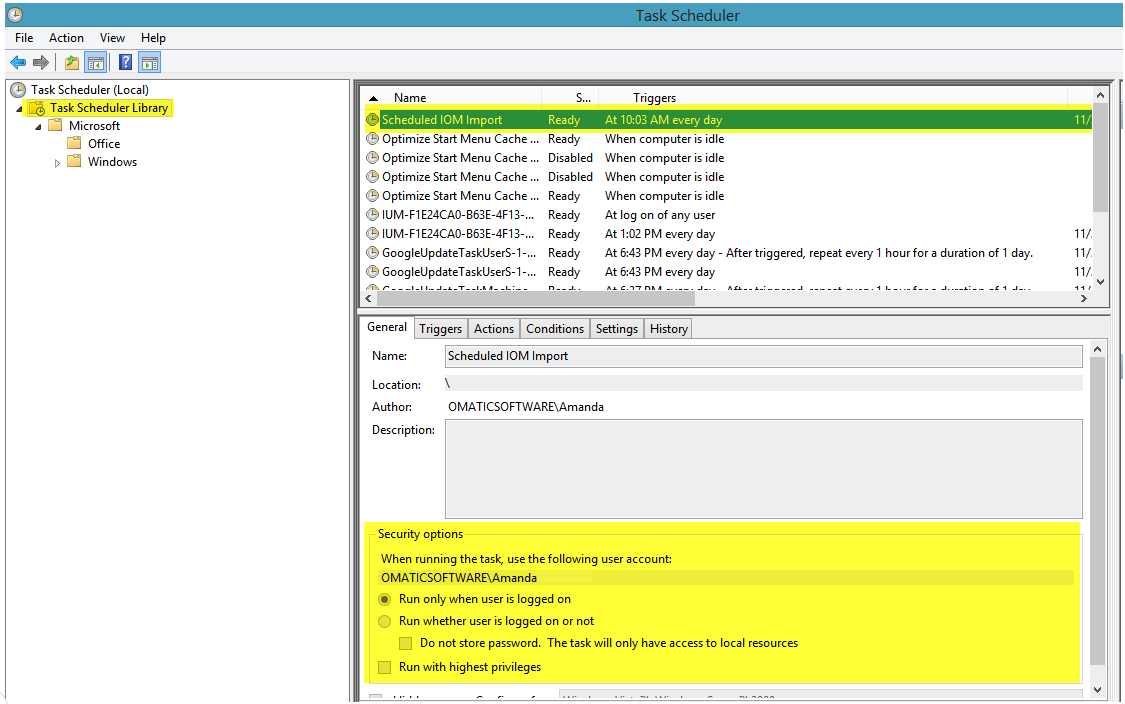Select the Office folder in the tree
This screenshot has height=704, width=1125.
(104, 143)
